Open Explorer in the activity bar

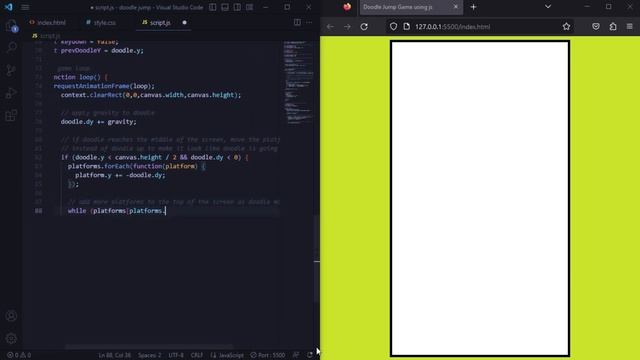coord(11,26)
